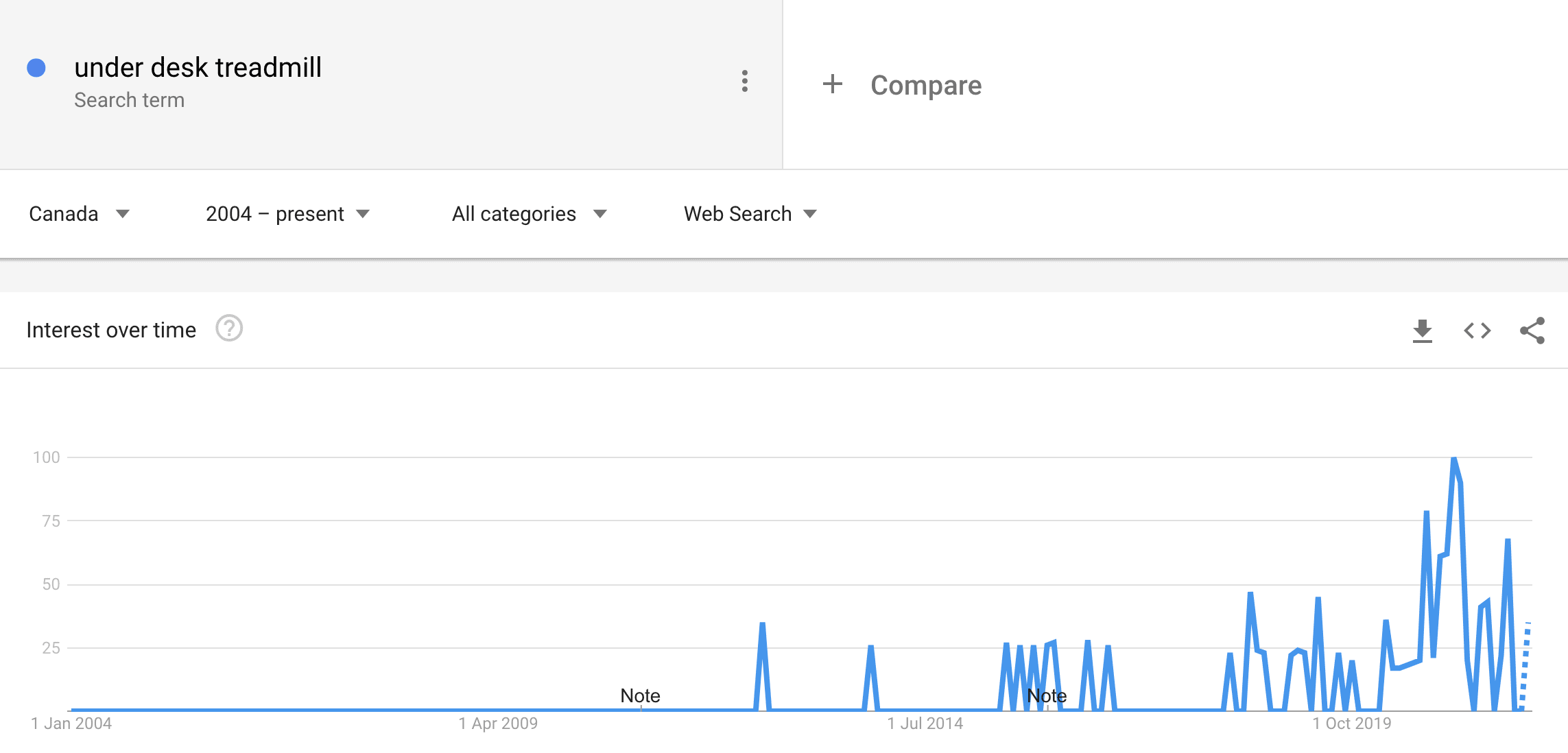Click the Search term subtitle label

pyautogui.click(x=129, y=100)
